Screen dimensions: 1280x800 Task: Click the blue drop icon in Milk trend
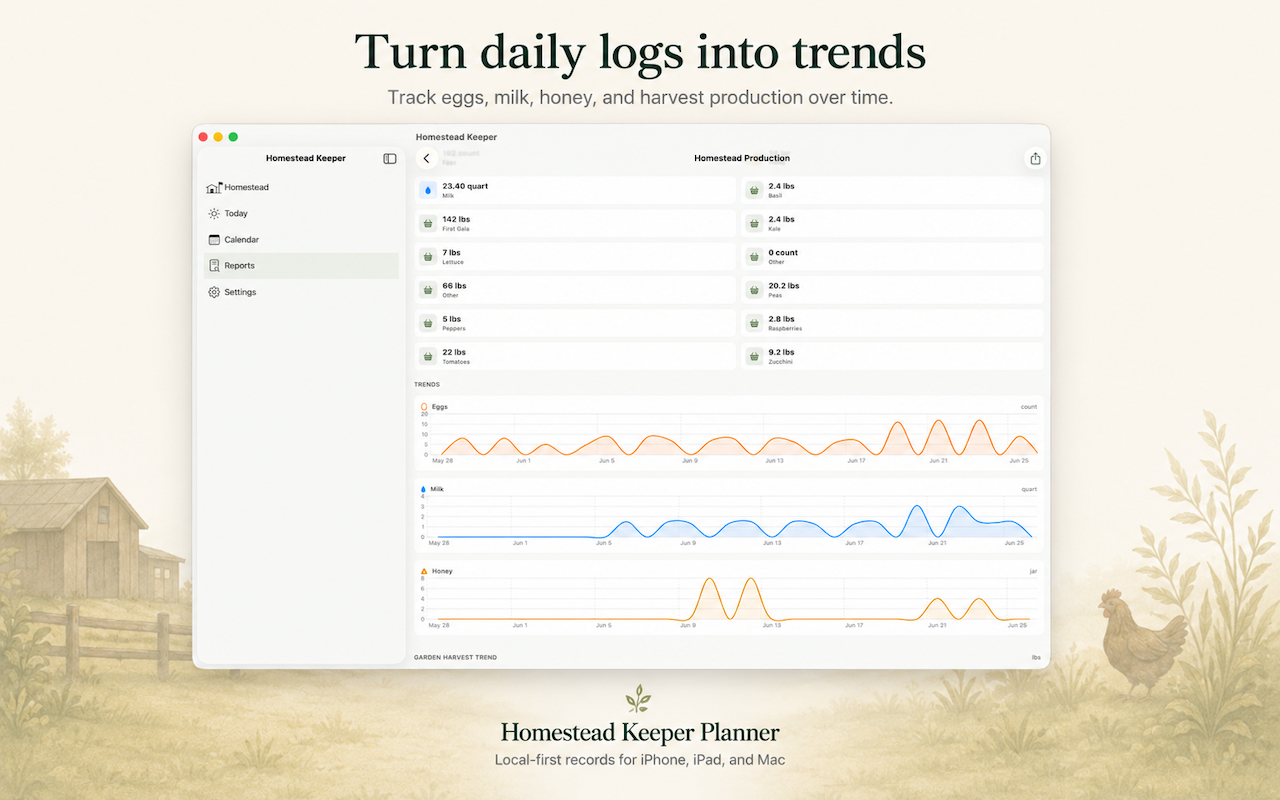click(x=423, y=490)
